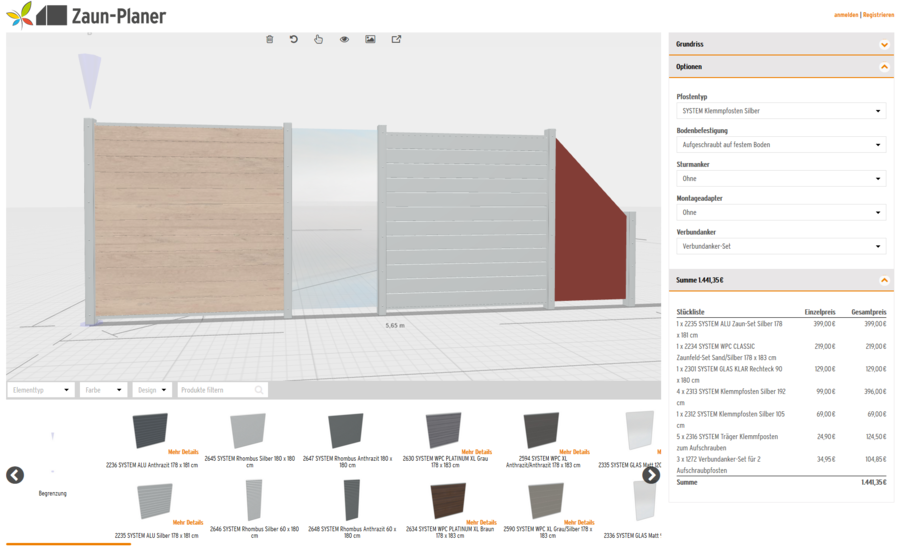
Task: Select the 2235 SYSTEM ALU Silber thumbnail
Action: [x=155, y=501]
